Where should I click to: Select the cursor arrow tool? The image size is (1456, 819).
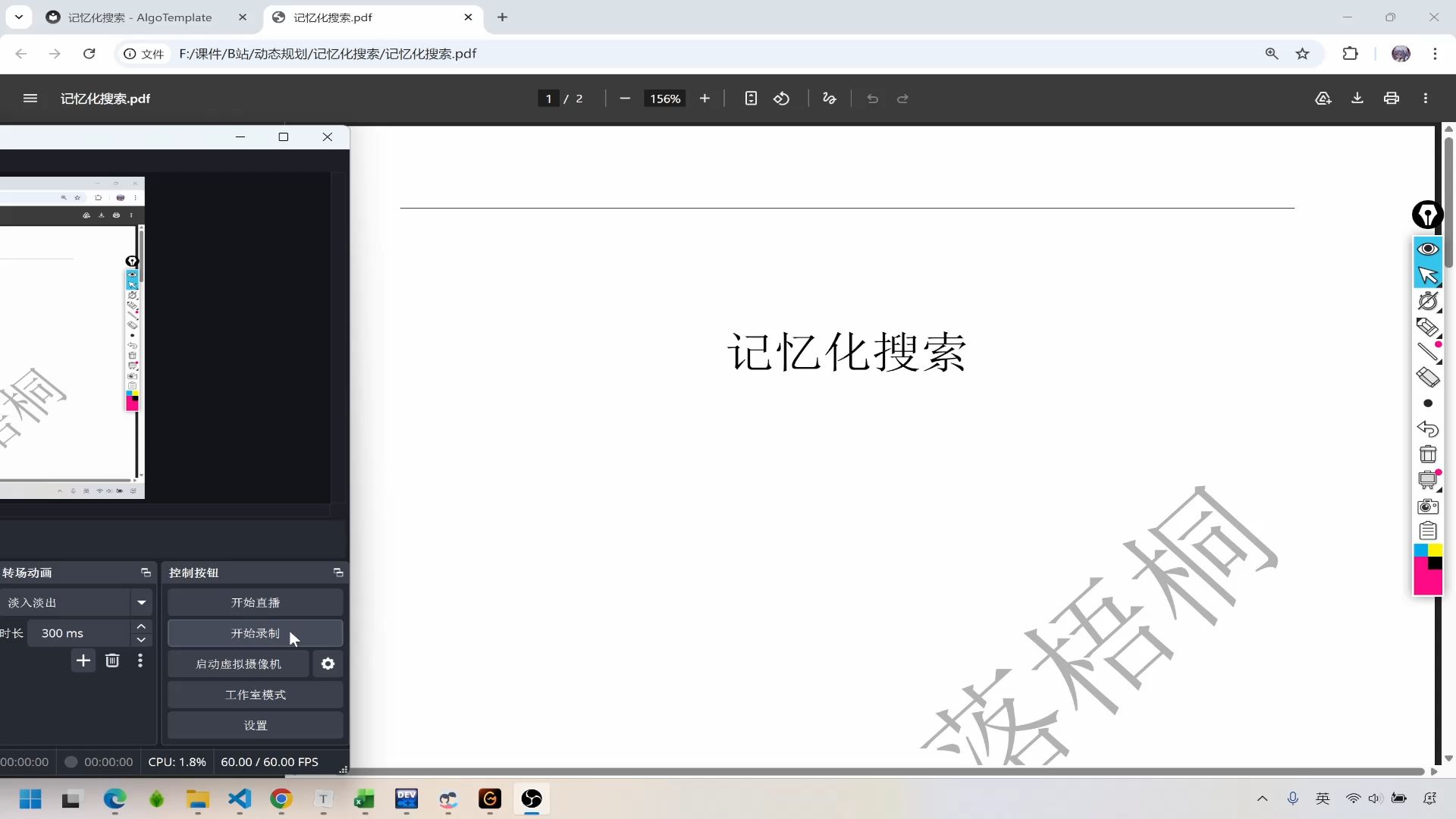pyautogui.click(x=1427, y=275)
